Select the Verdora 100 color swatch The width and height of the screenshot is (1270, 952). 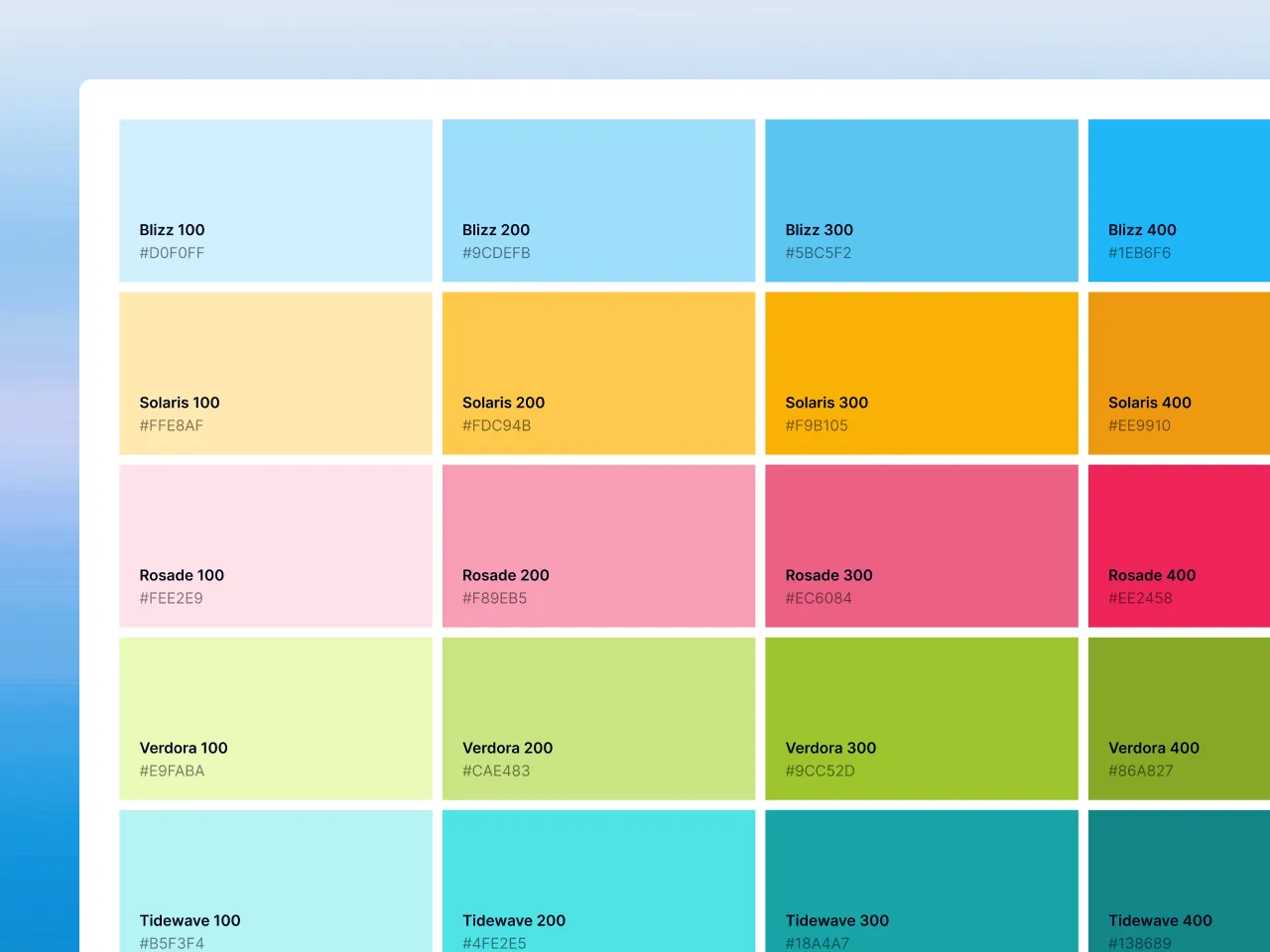pos(276,718)
